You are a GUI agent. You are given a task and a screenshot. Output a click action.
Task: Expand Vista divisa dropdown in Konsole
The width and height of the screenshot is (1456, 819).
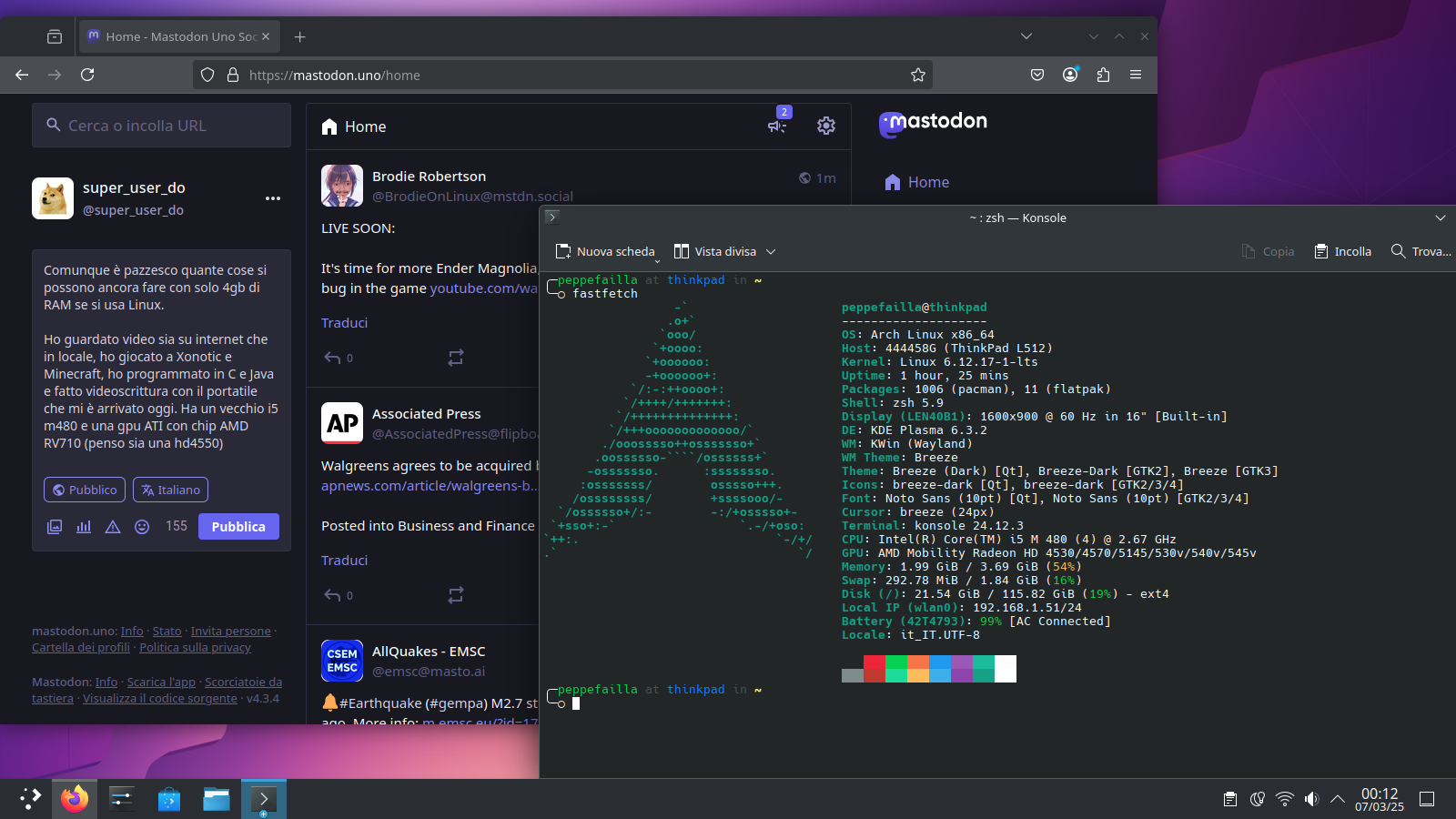point(771,252)
